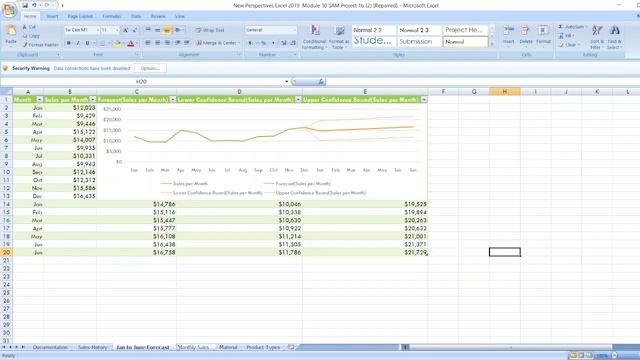This screenshot has height=360, width=640.
Task: Click the Wrap Text button
Action: coord(209,30)
